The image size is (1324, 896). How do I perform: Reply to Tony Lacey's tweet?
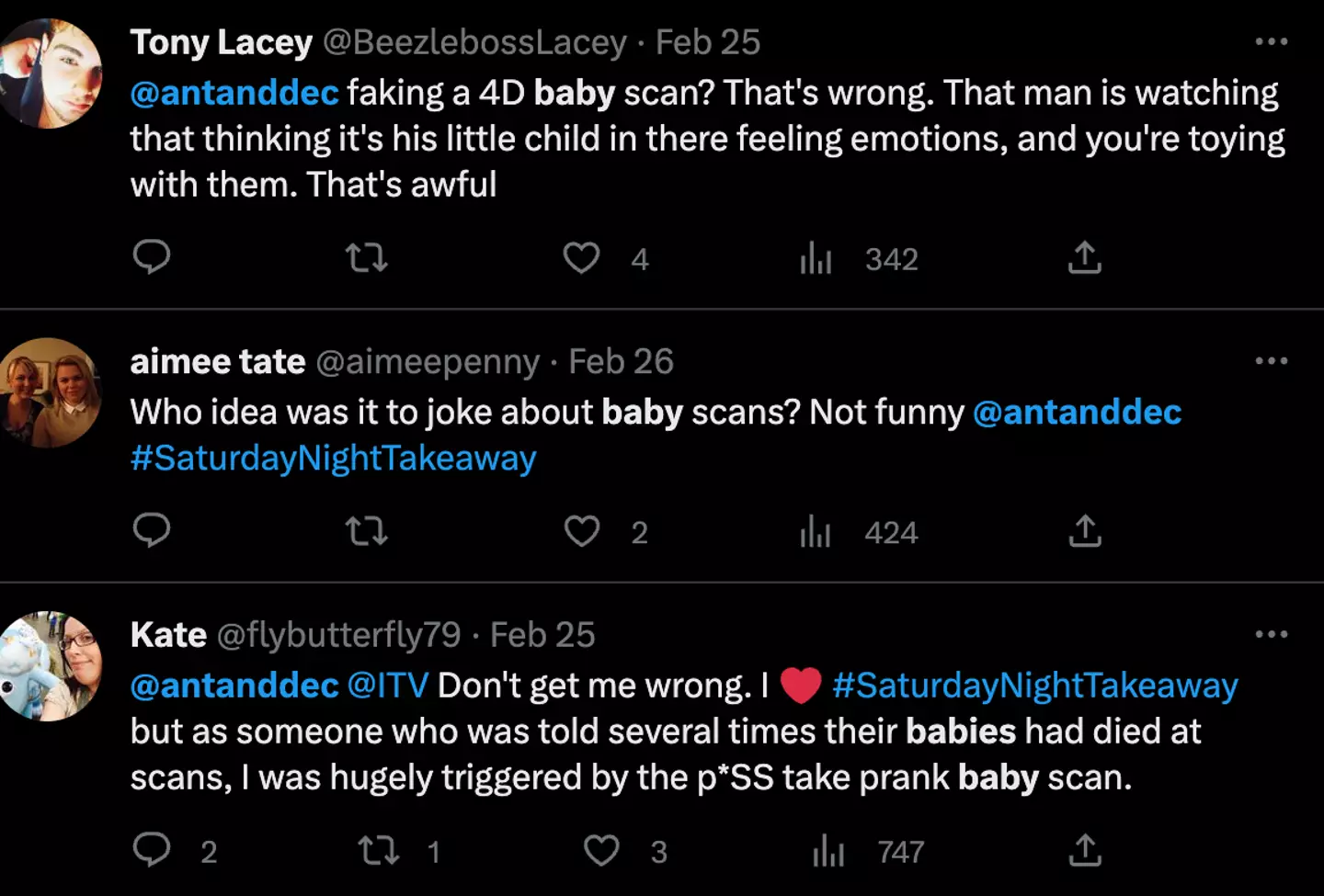(x=153, y=258)
